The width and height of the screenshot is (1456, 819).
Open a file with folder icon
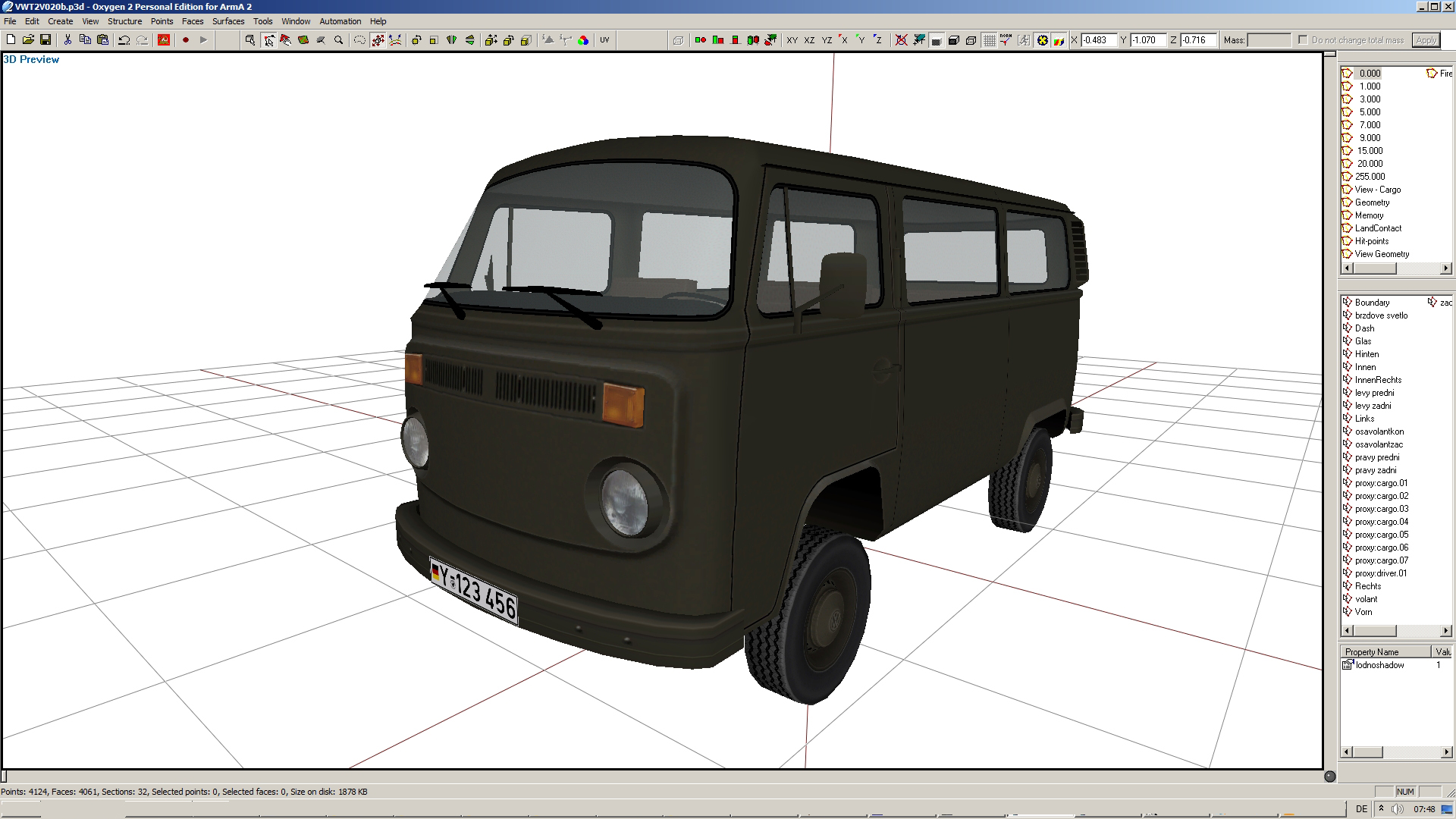click(x=28, y=40)
